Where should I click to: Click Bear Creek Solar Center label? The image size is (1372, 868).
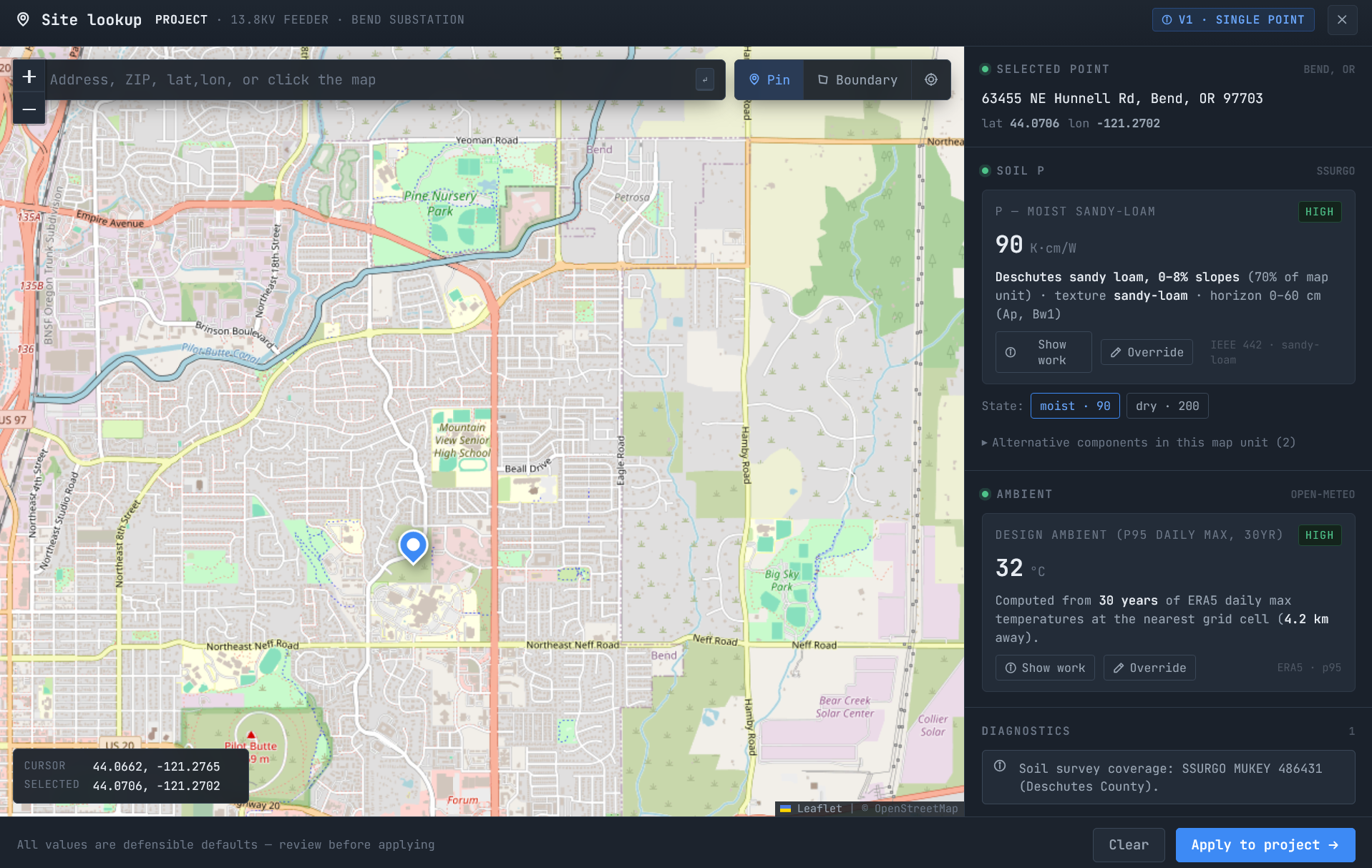tap(845, 707)
